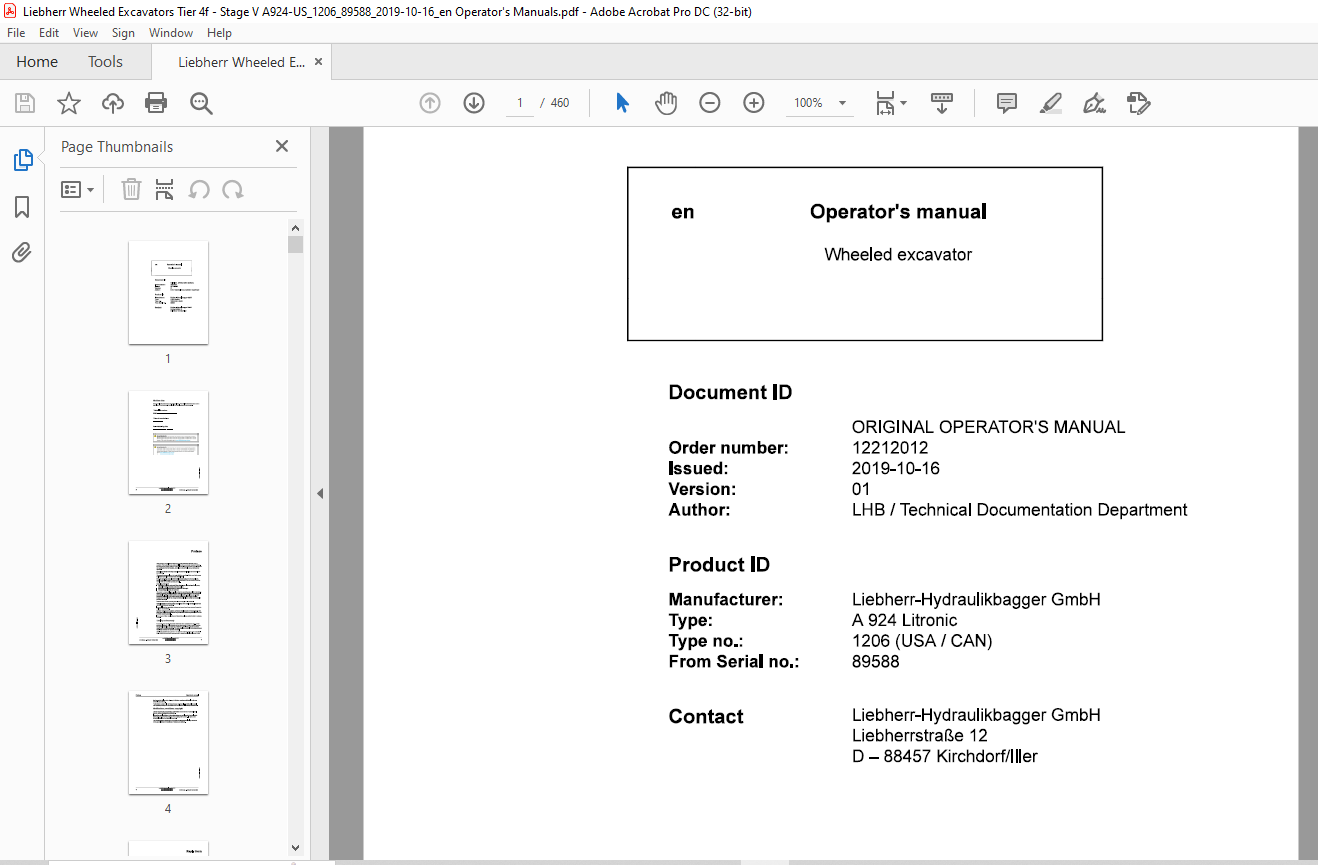Click the Save file icon
The width and height of the screenshot is (1318, 865).
pyautogui.click(x=25, y=103)
